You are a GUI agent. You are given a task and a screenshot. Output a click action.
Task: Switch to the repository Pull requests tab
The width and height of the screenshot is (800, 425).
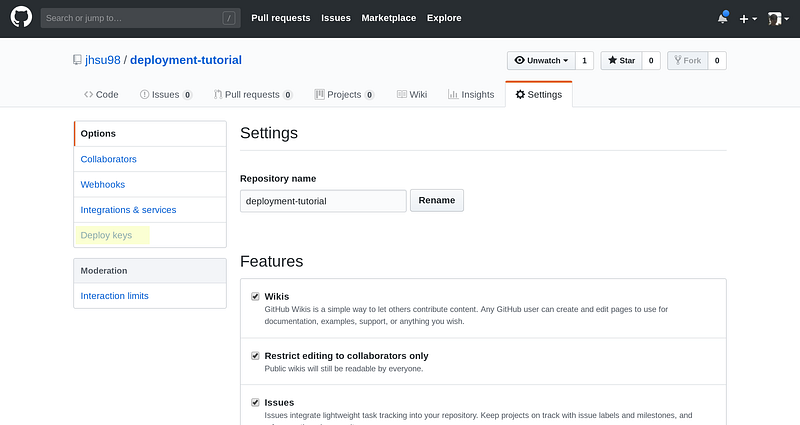[253, 94]
